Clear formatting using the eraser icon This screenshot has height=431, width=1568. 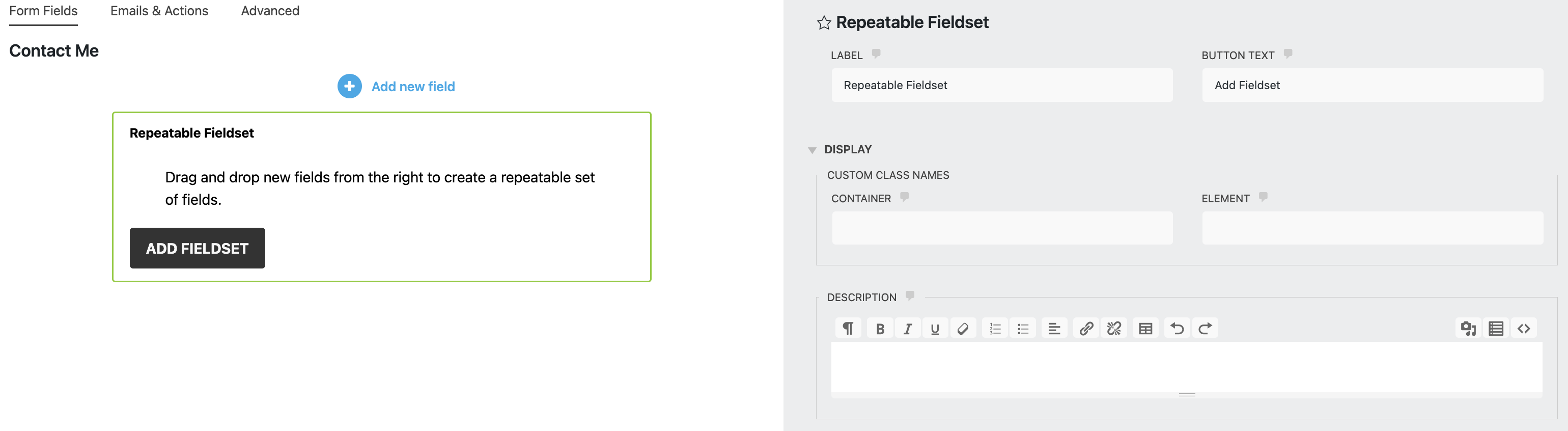point(964,328)
